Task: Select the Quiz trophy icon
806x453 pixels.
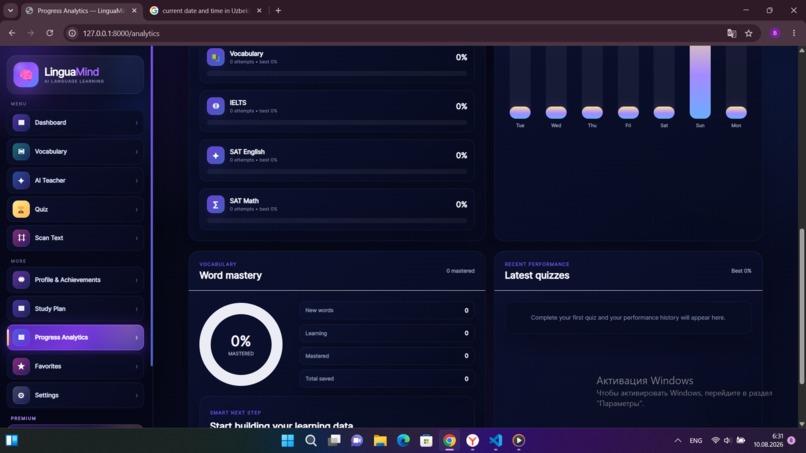Action: [21, 209]
